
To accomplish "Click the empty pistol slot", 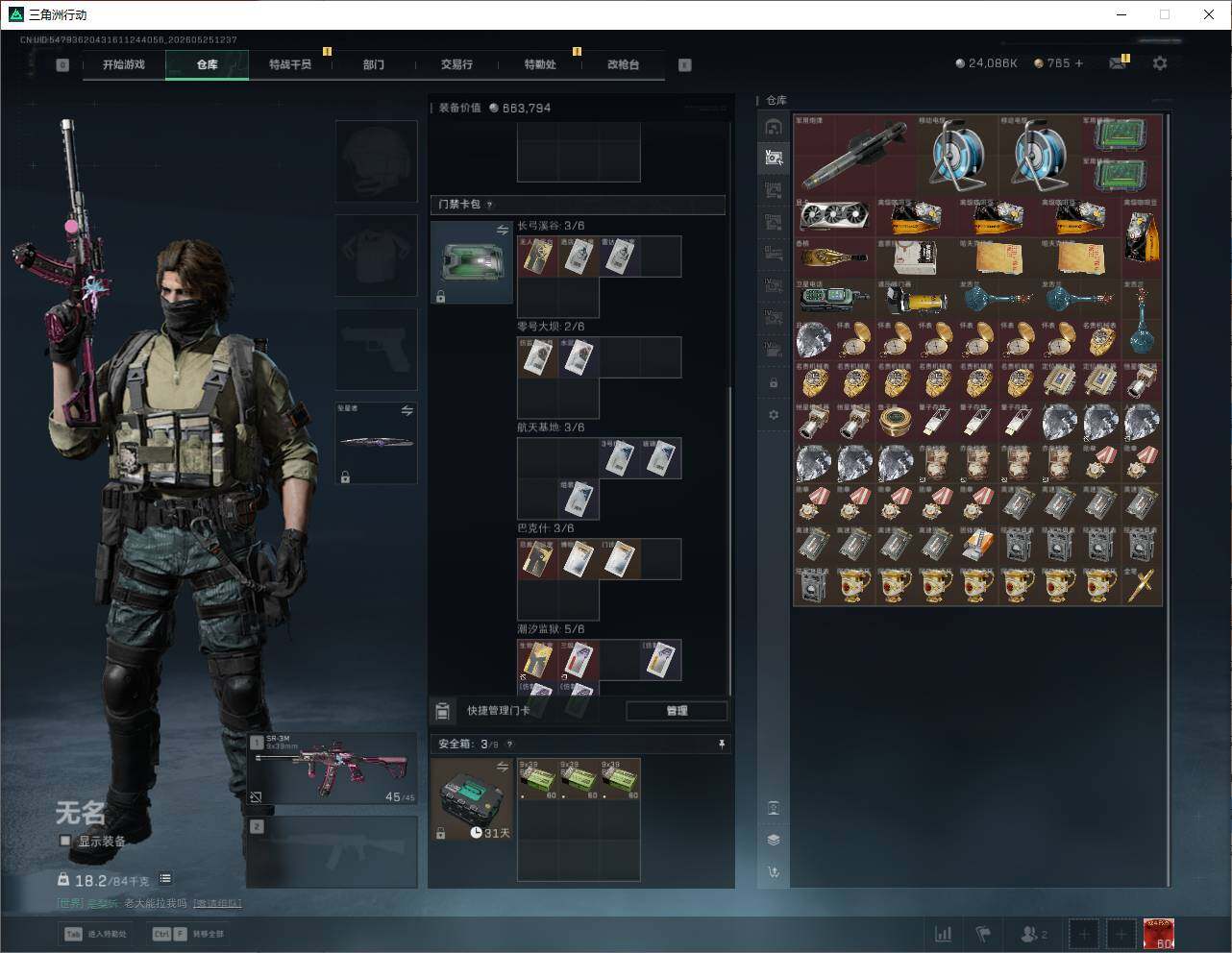I will [376, 349].
